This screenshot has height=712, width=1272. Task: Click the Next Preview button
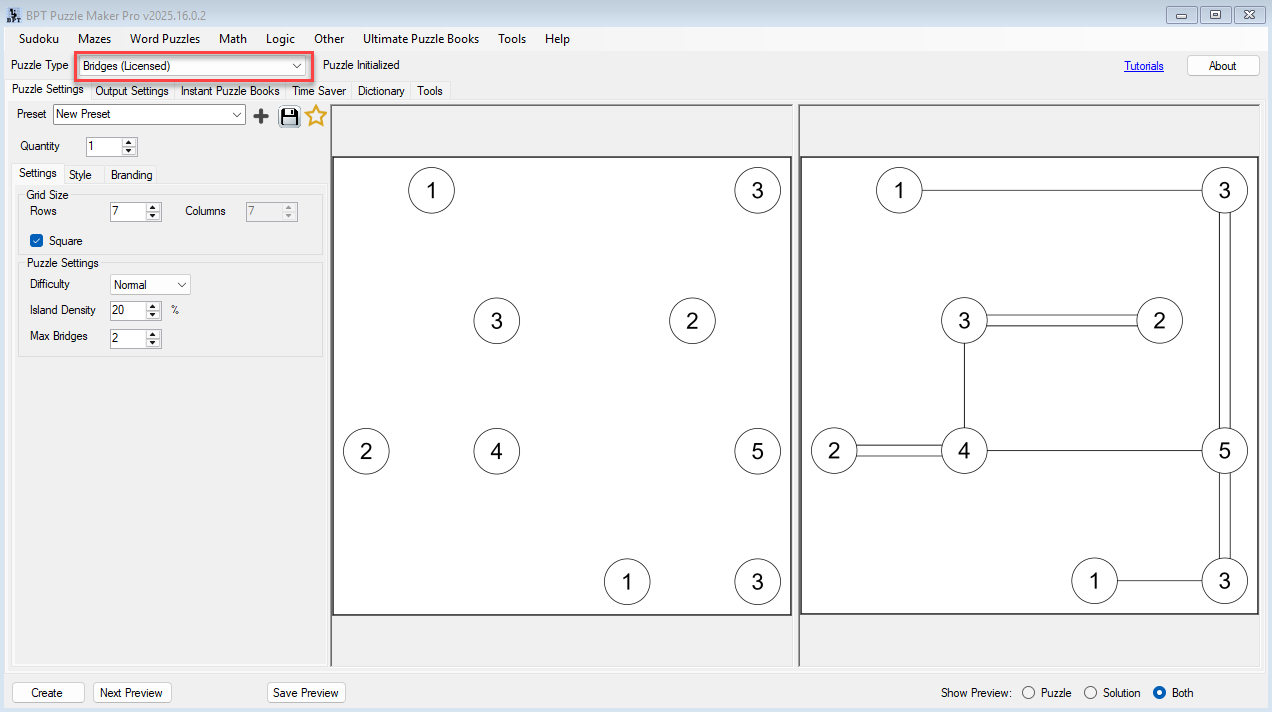coord(132,692)
